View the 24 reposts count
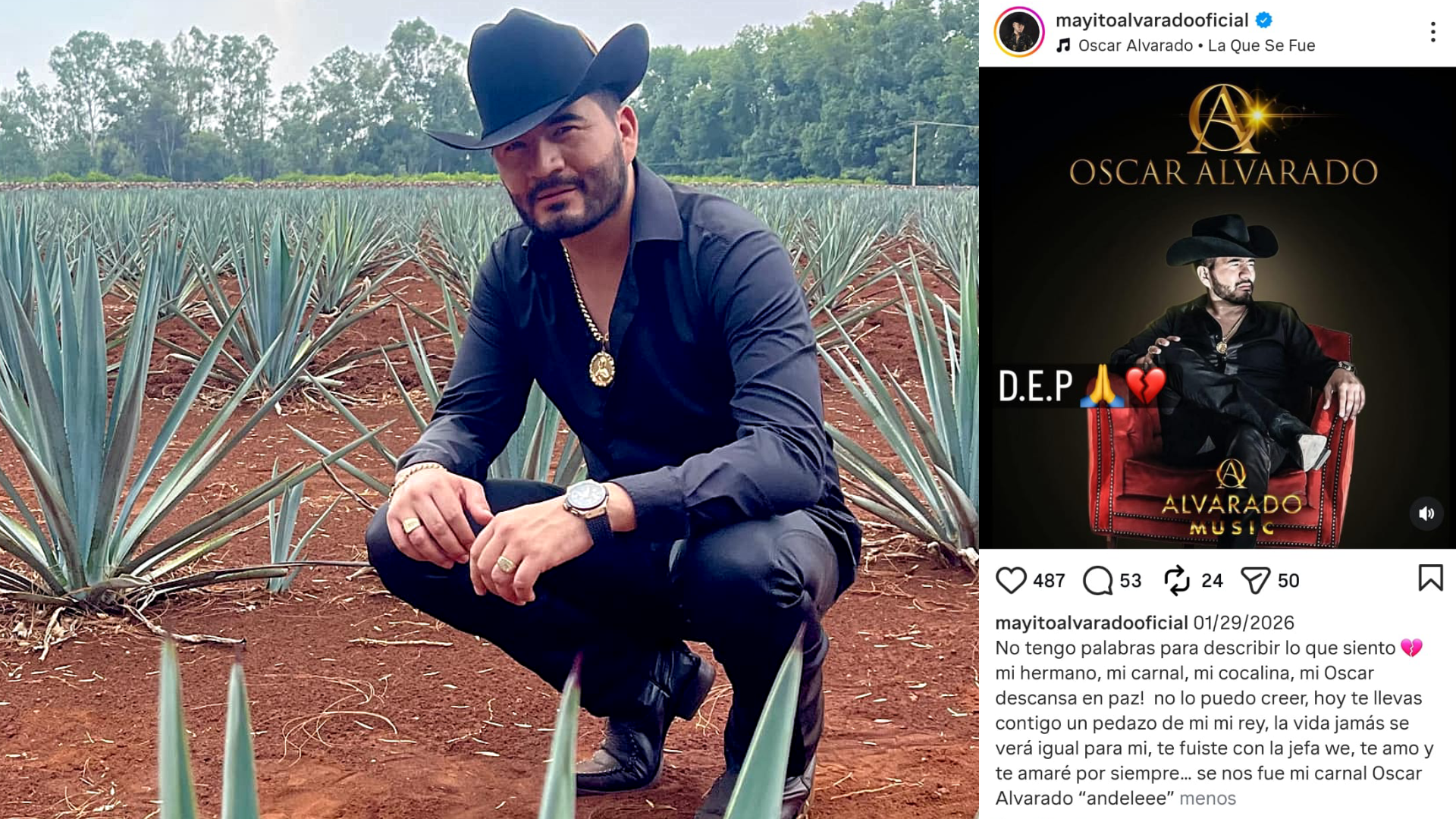This screenshot has height=819, width=1456. coord(1212,581)
